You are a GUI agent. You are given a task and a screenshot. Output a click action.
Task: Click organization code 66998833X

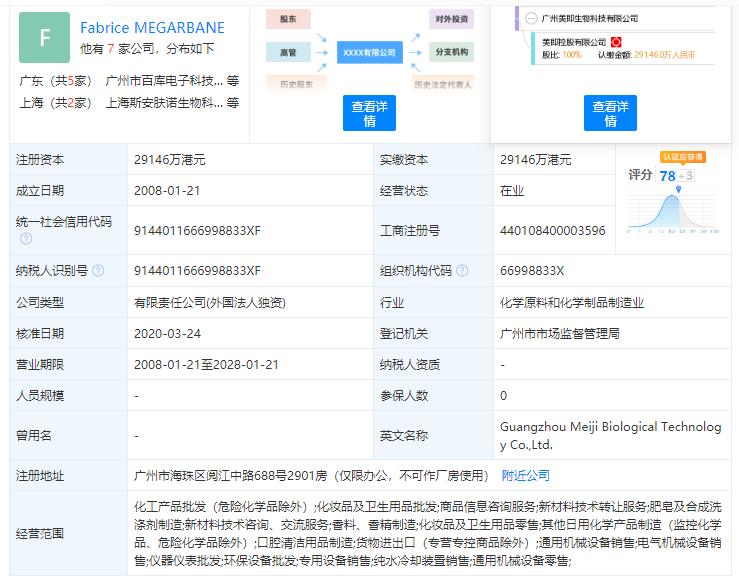[x=532, y=271]
